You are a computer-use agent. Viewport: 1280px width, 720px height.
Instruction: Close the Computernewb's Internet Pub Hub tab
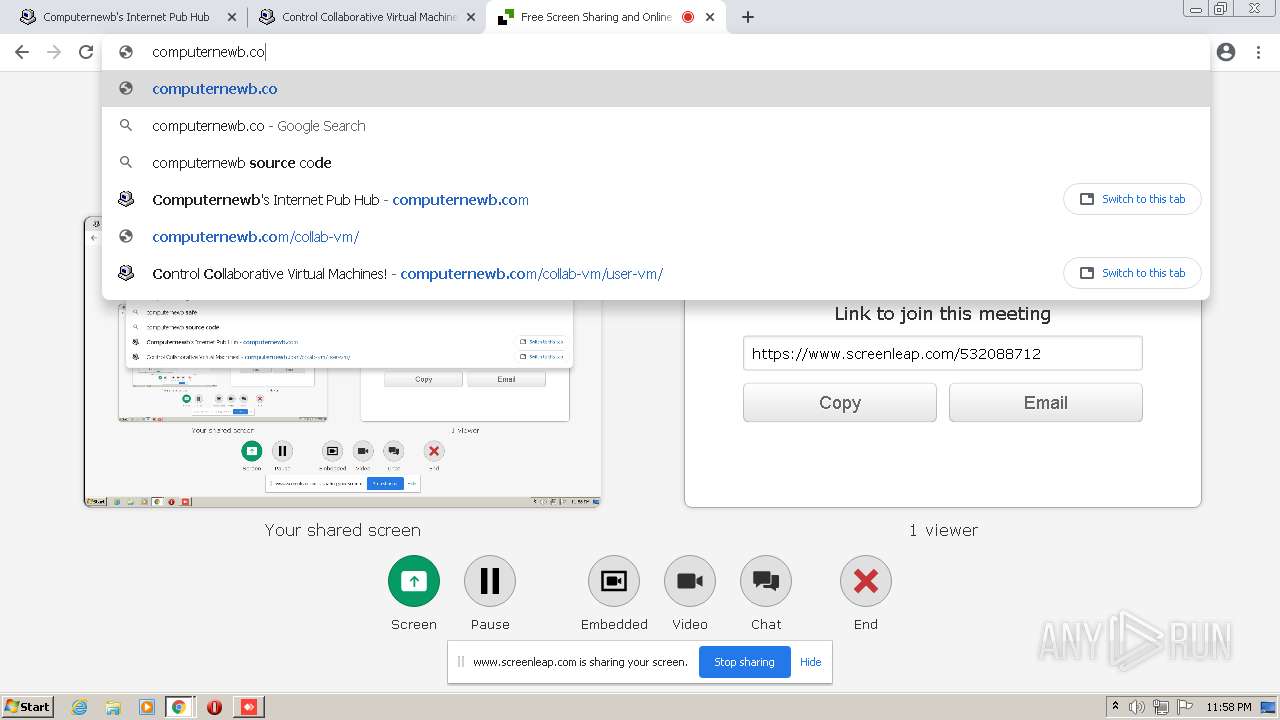(x=232, y=17)
